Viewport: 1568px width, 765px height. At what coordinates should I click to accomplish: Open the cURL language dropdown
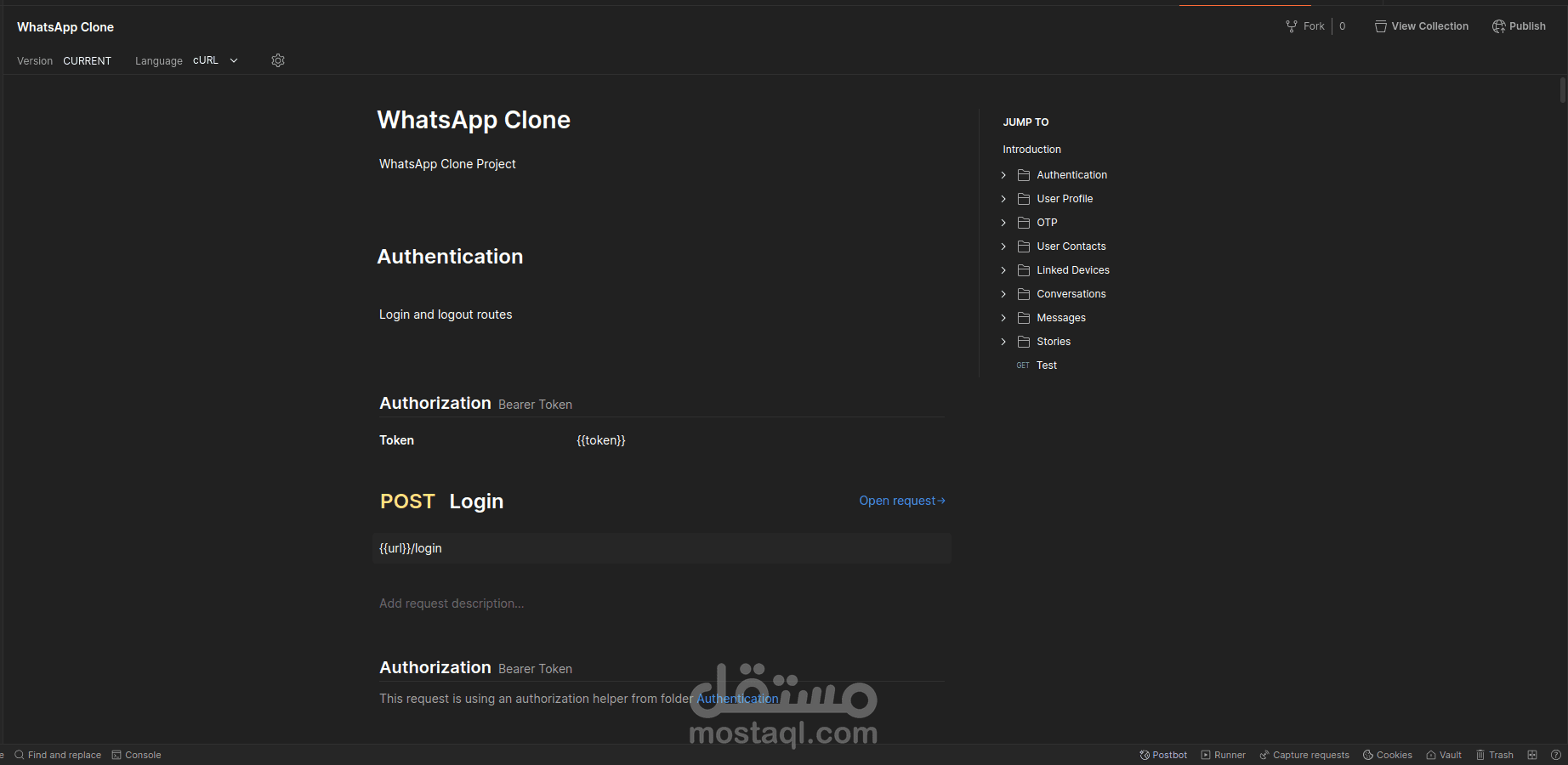[216, 60]
